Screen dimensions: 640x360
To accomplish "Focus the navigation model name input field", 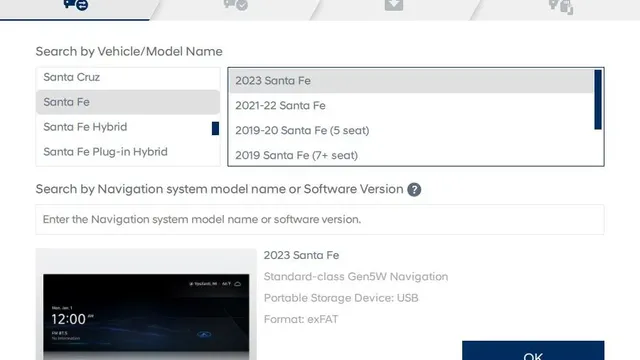I will click(x=320, y=220).
